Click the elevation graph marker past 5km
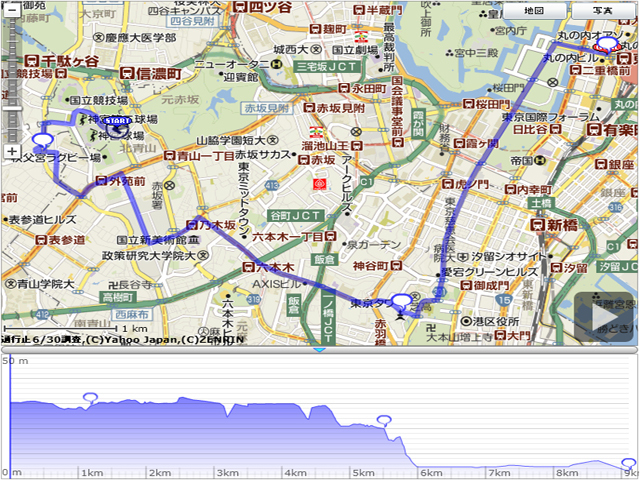 tap(383, 420)
